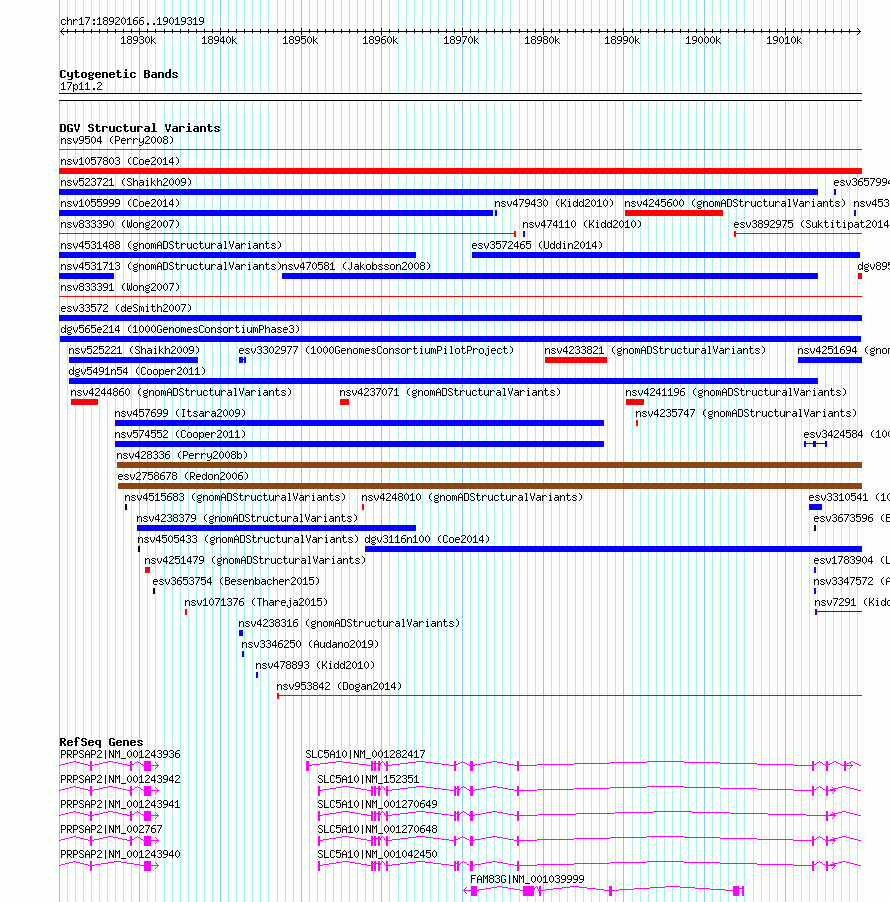Image resolution: width=890 pixels, height=902 pixels.
Task: Click PRPSAP2|NM_001243942 transcript label
Action: (120, 779)
